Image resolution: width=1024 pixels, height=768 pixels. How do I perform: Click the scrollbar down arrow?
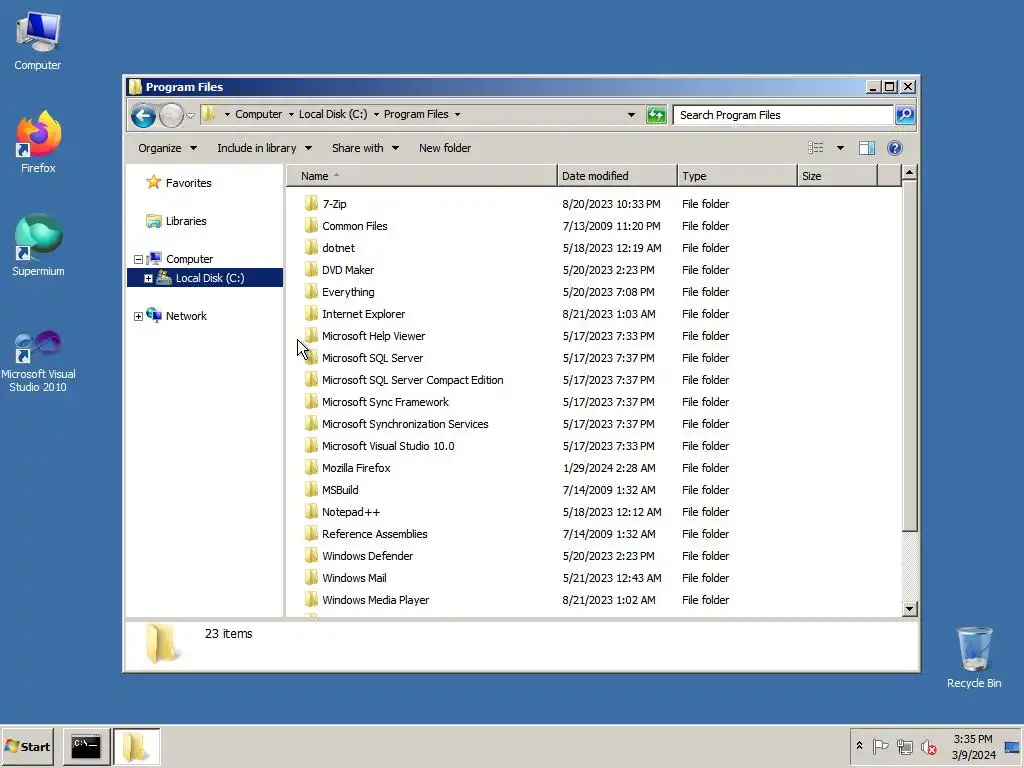click(x=910, y=609)
